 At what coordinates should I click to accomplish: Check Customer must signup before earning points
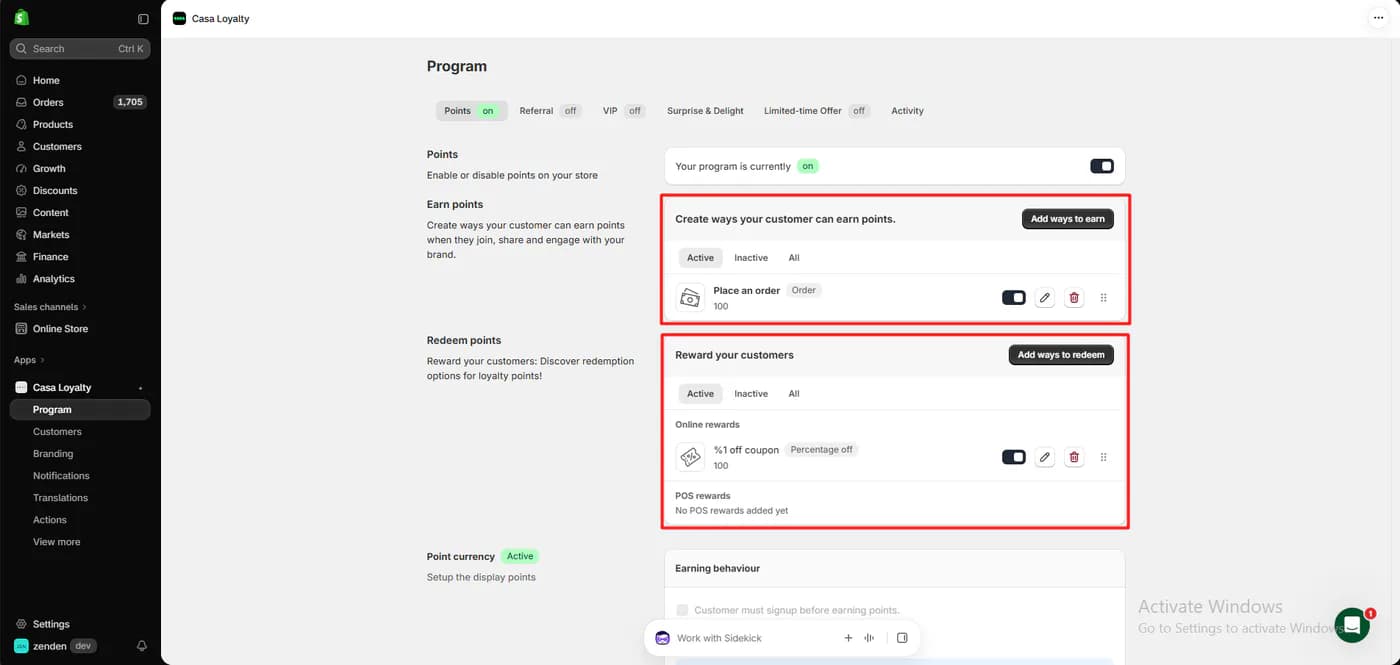click(682, 610)
